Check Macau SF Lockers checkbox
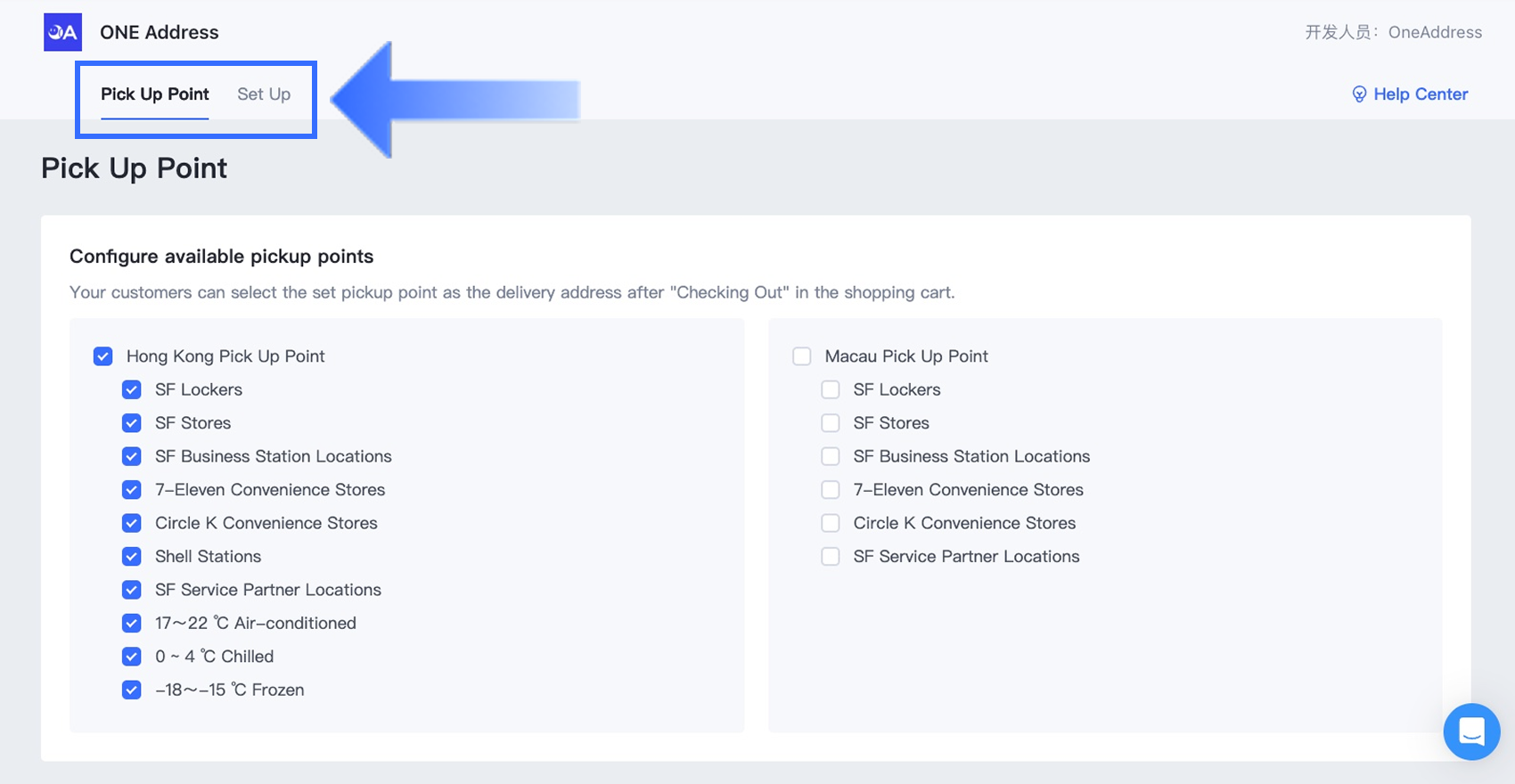Screen dimensions: 1515x784 tap(831, 389)
